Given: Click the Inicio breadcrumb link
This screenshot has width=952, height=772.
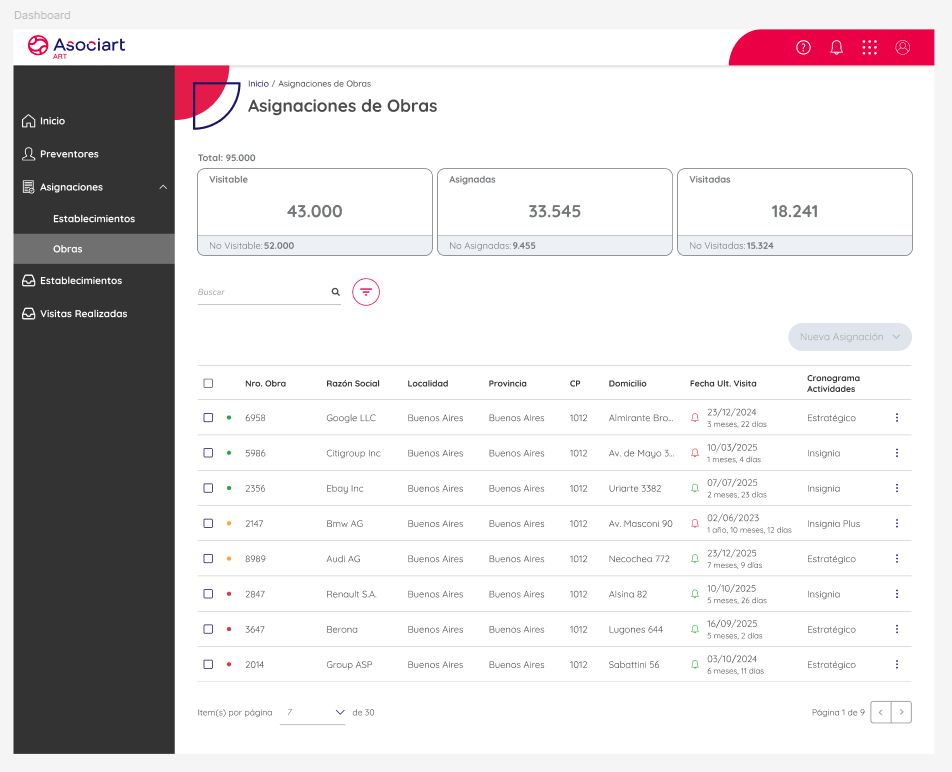Looking at the screenshot, I should [258, 84].
